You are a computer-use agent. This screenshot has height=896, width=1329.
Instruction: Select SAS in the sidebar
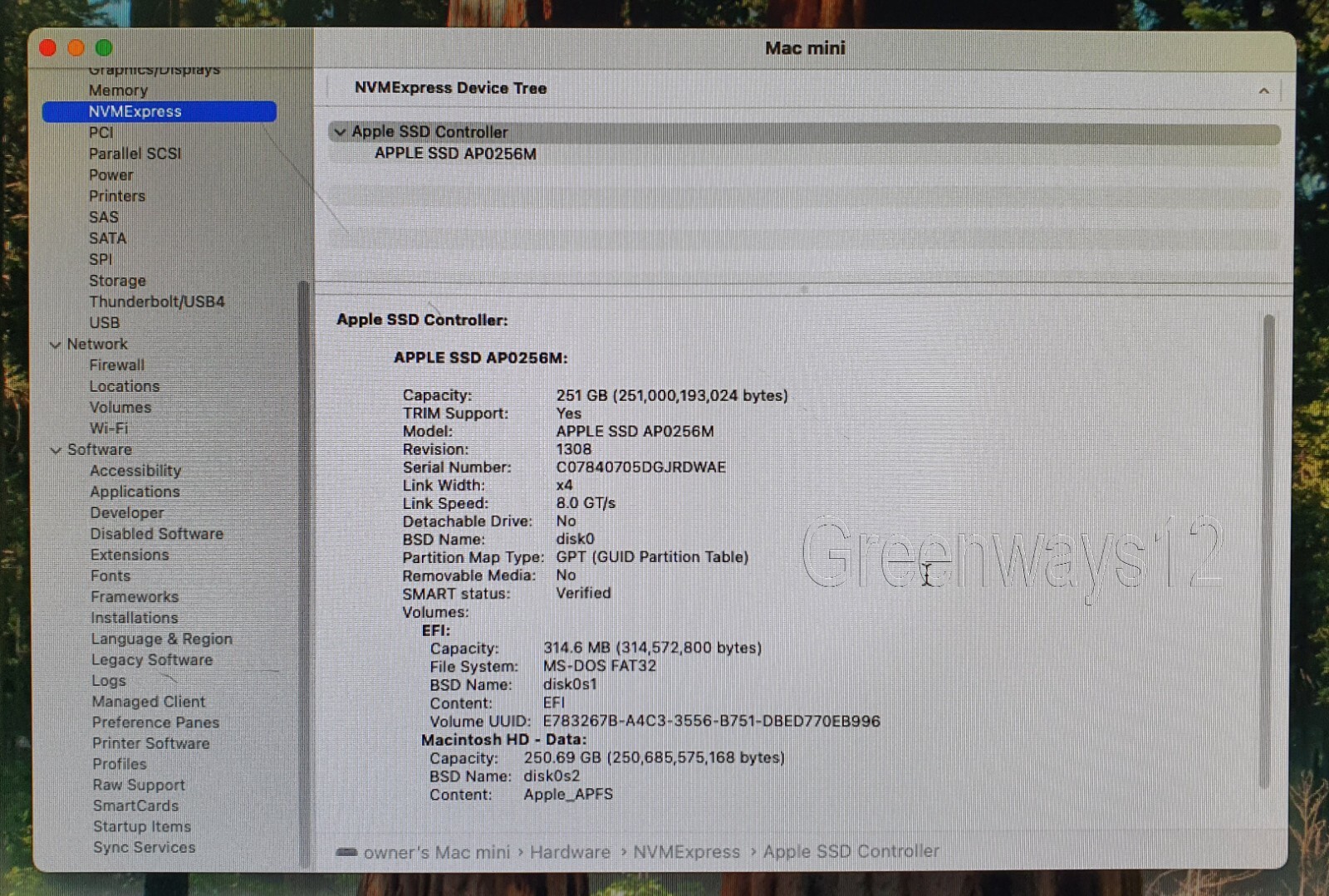[x=104, y=218]
